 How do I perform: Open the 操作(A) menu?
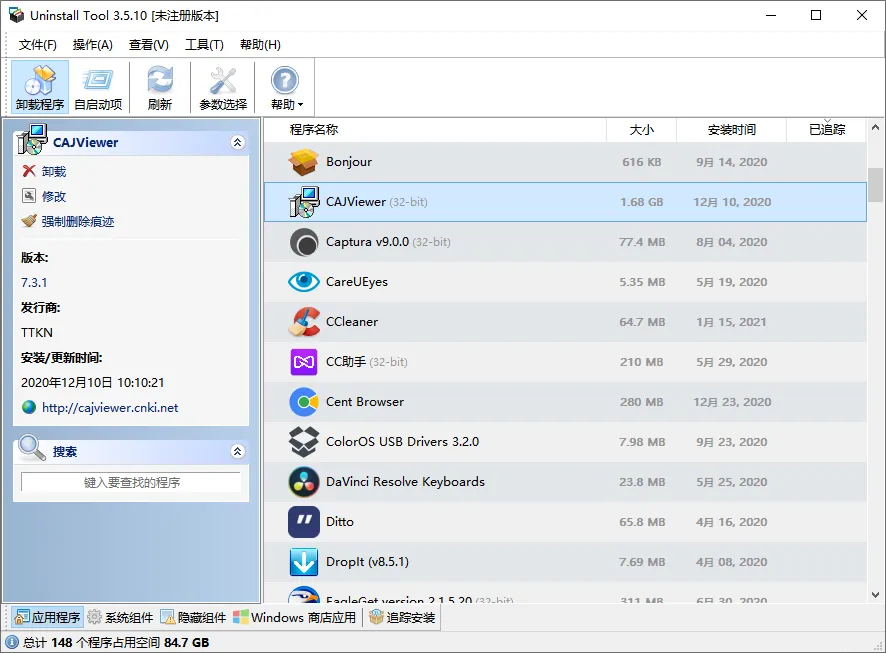tap(93, 45)
